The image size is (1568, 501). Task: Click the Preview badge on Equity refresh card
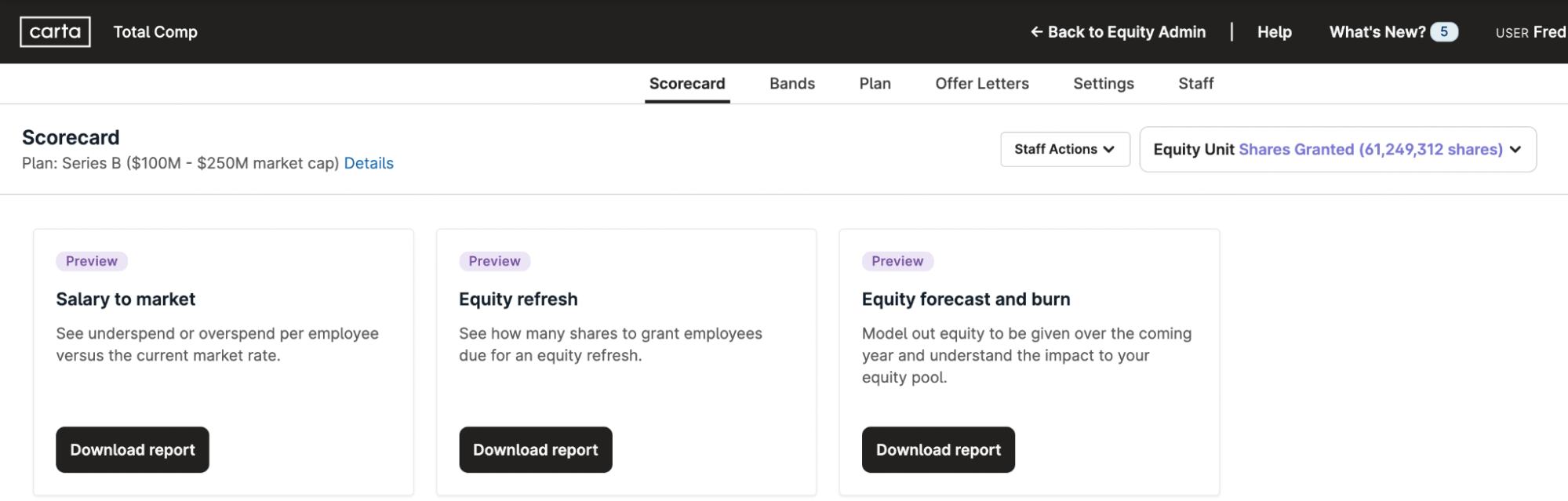[x=494, y=261]
